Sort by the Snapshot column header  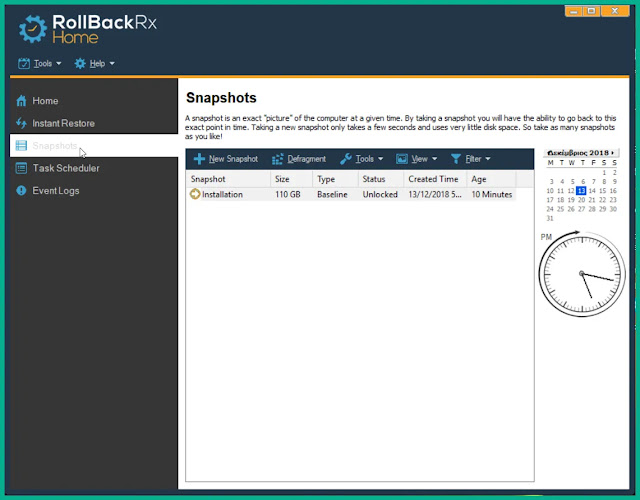tap(228, 179)
